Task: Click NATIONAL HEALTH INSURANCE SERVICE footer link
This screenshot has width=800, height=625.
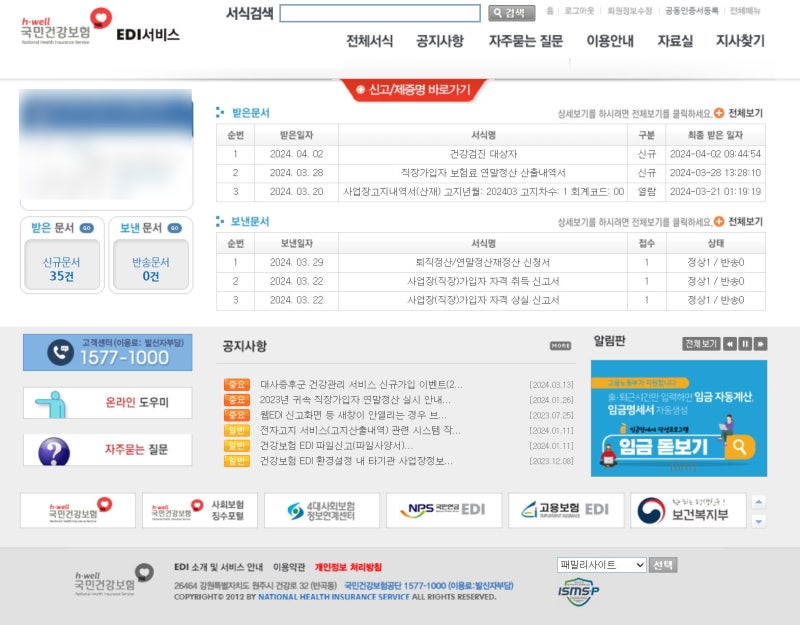Action: coord(334,596)
